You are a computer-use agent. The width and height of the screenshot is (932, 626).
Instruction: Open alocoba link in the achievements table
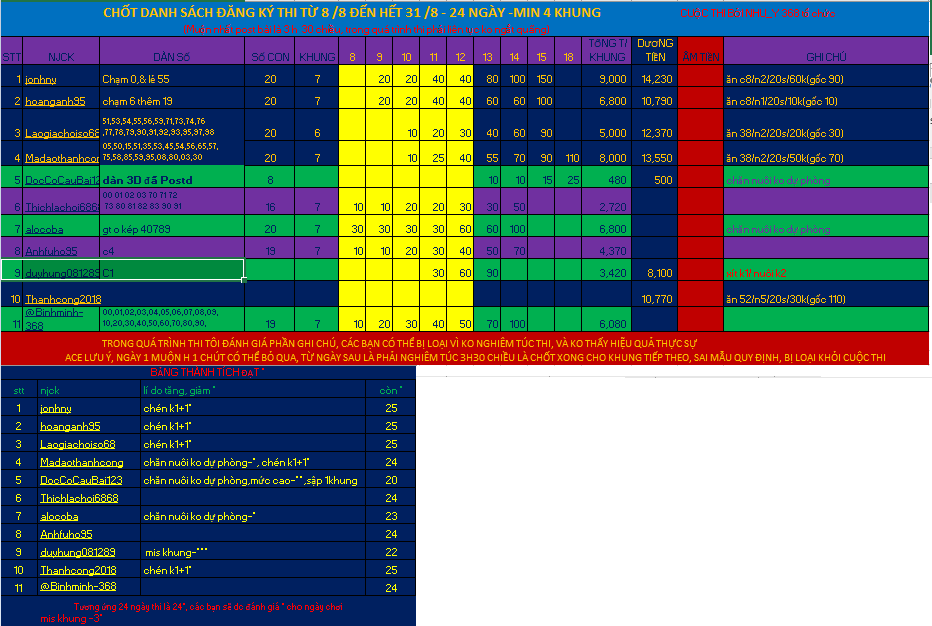point(59,516)
